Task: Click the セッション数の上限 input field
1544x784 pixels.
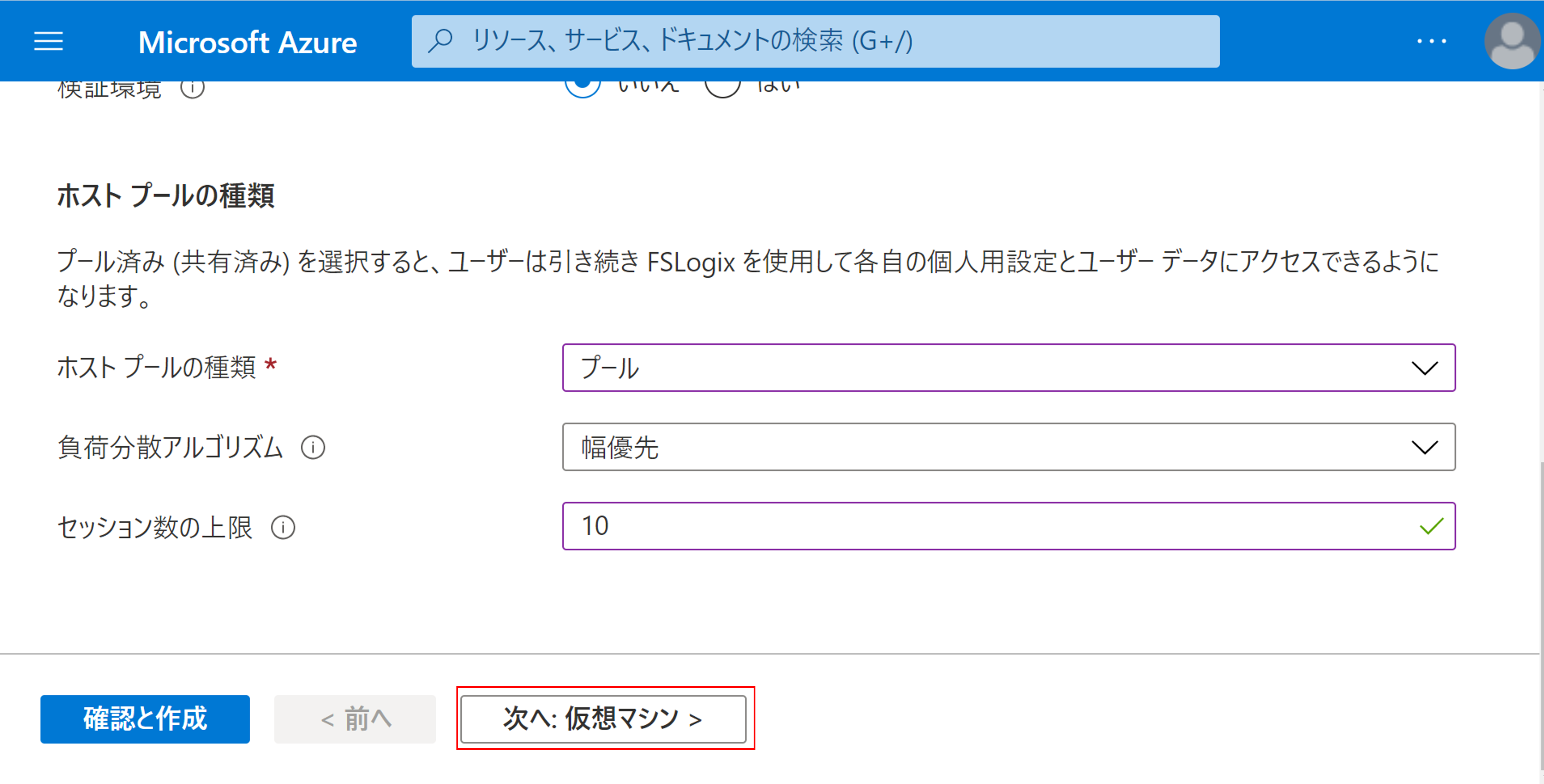Action: pyautogui.click(x=989, y=526)
